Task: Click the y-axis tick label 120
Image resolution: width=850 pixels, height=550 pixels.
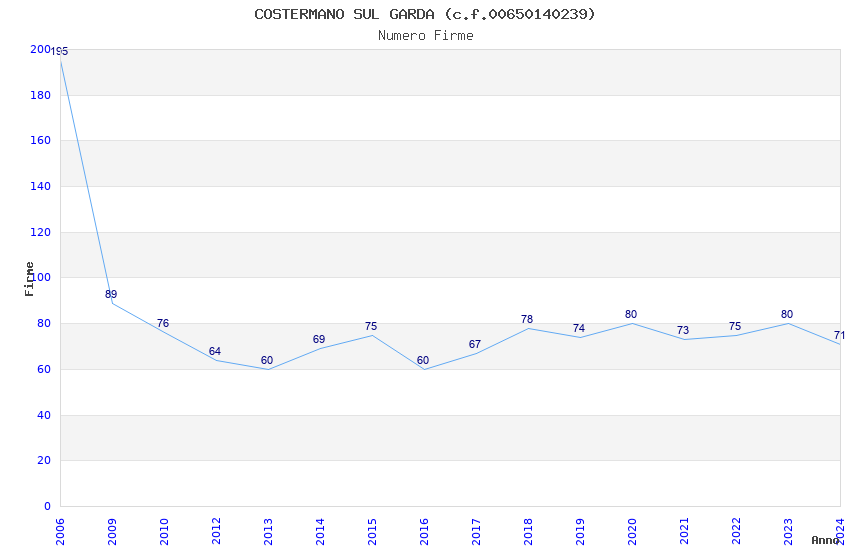Action: tap(40, 232)
